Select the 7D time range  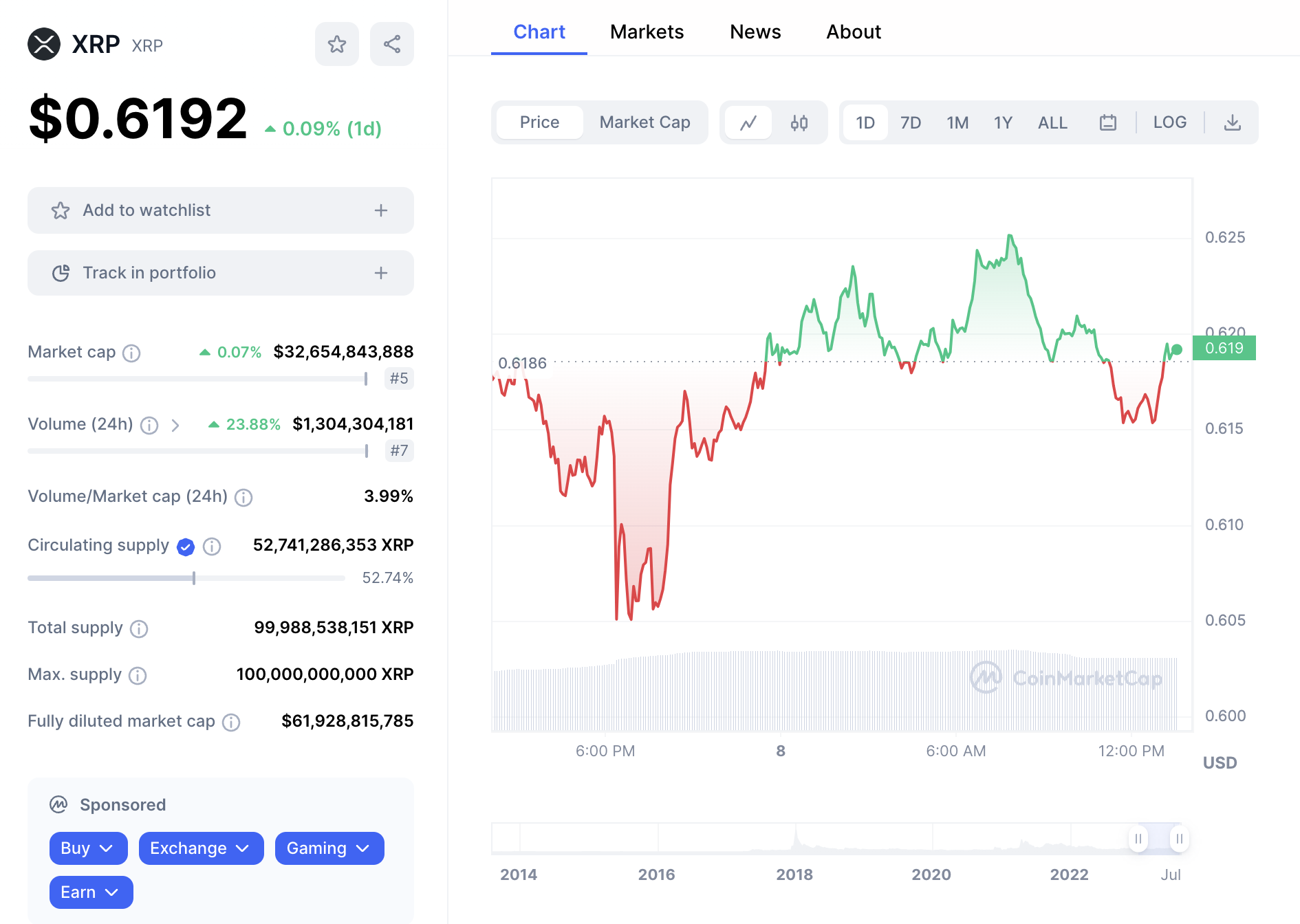click(911, 123)
